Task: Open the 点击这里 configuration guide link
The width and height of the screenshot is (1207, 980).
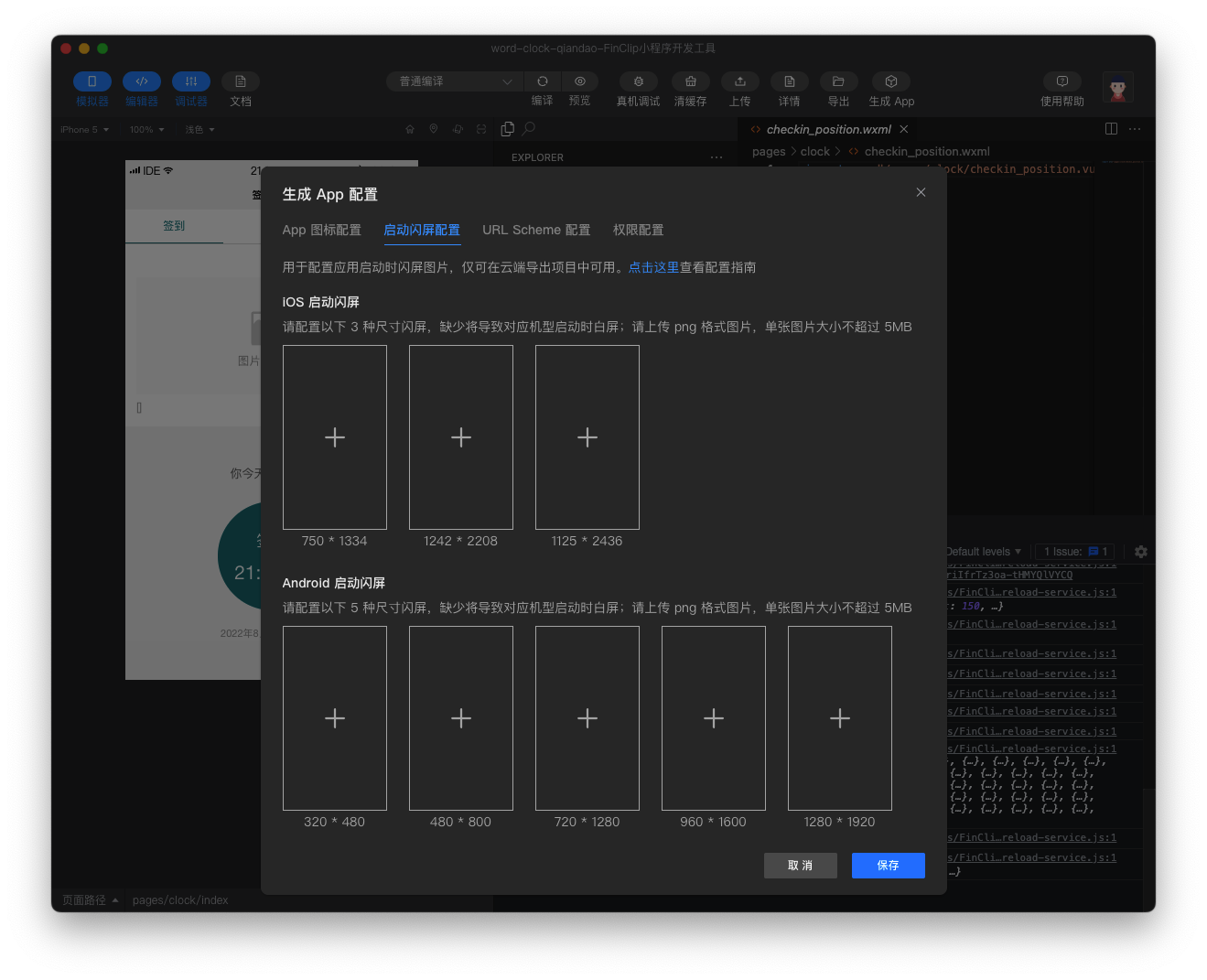Action: [x=653, y=268]
